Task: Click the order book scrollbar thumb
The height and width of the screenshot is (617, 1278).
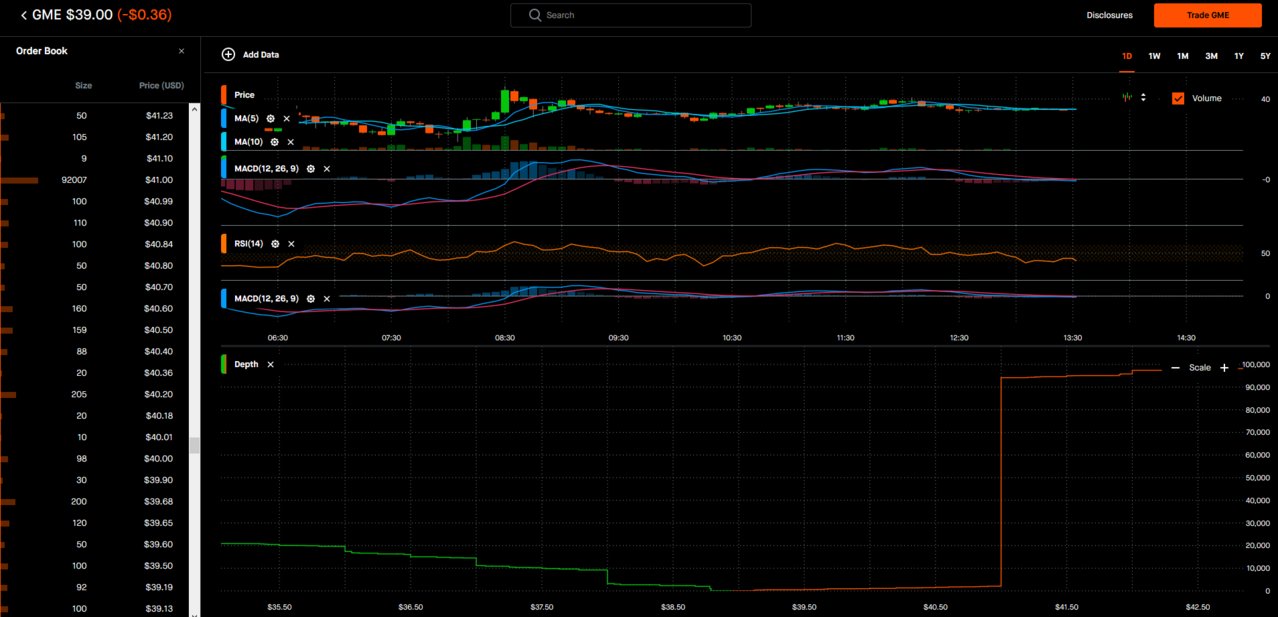Action: [x=195, y=445]
